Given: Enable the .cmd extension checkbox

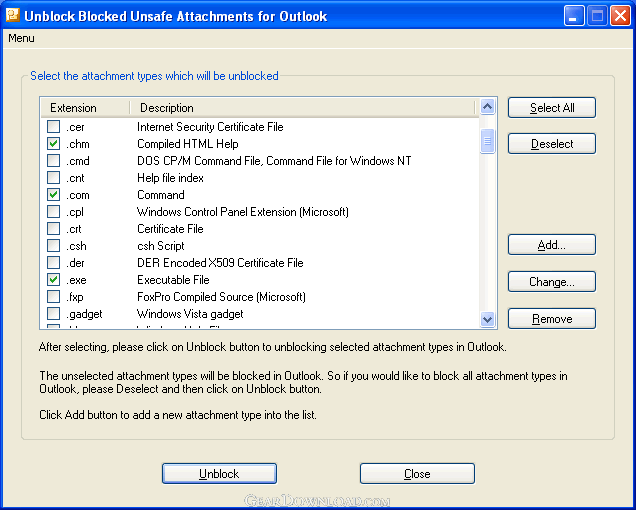Looking at the screenshot, I should (54, 161).
